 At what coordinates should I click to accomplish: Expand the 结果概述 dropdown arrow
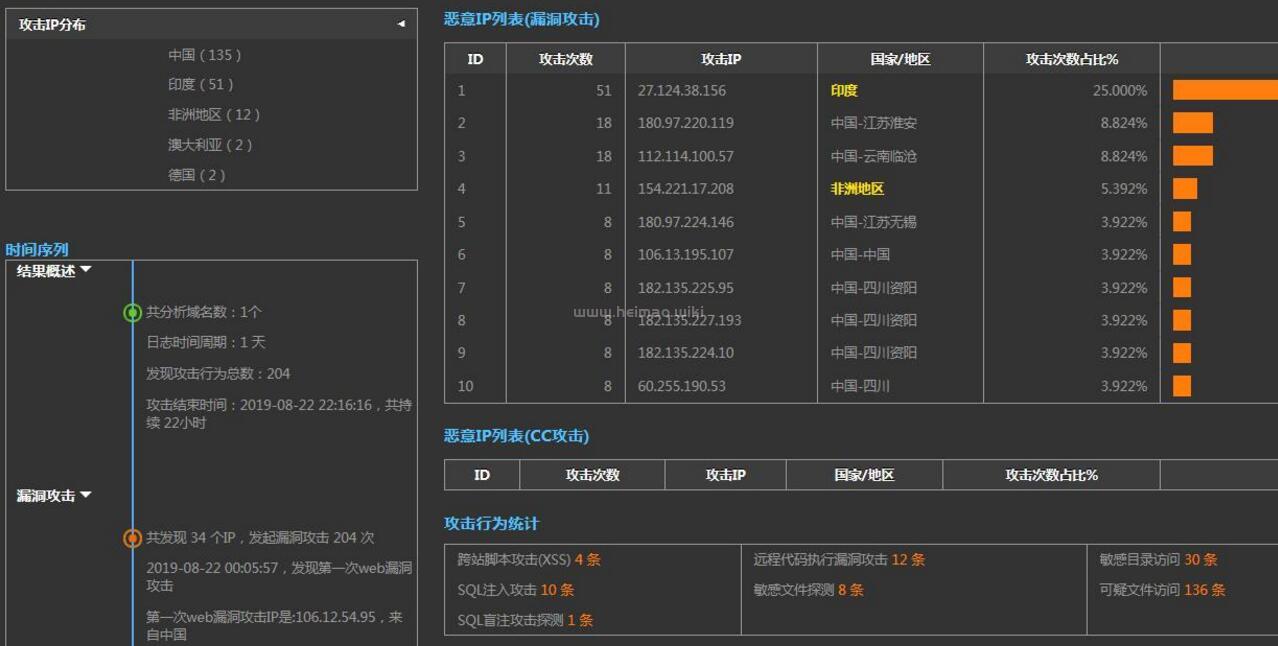(x=86, y=270)
